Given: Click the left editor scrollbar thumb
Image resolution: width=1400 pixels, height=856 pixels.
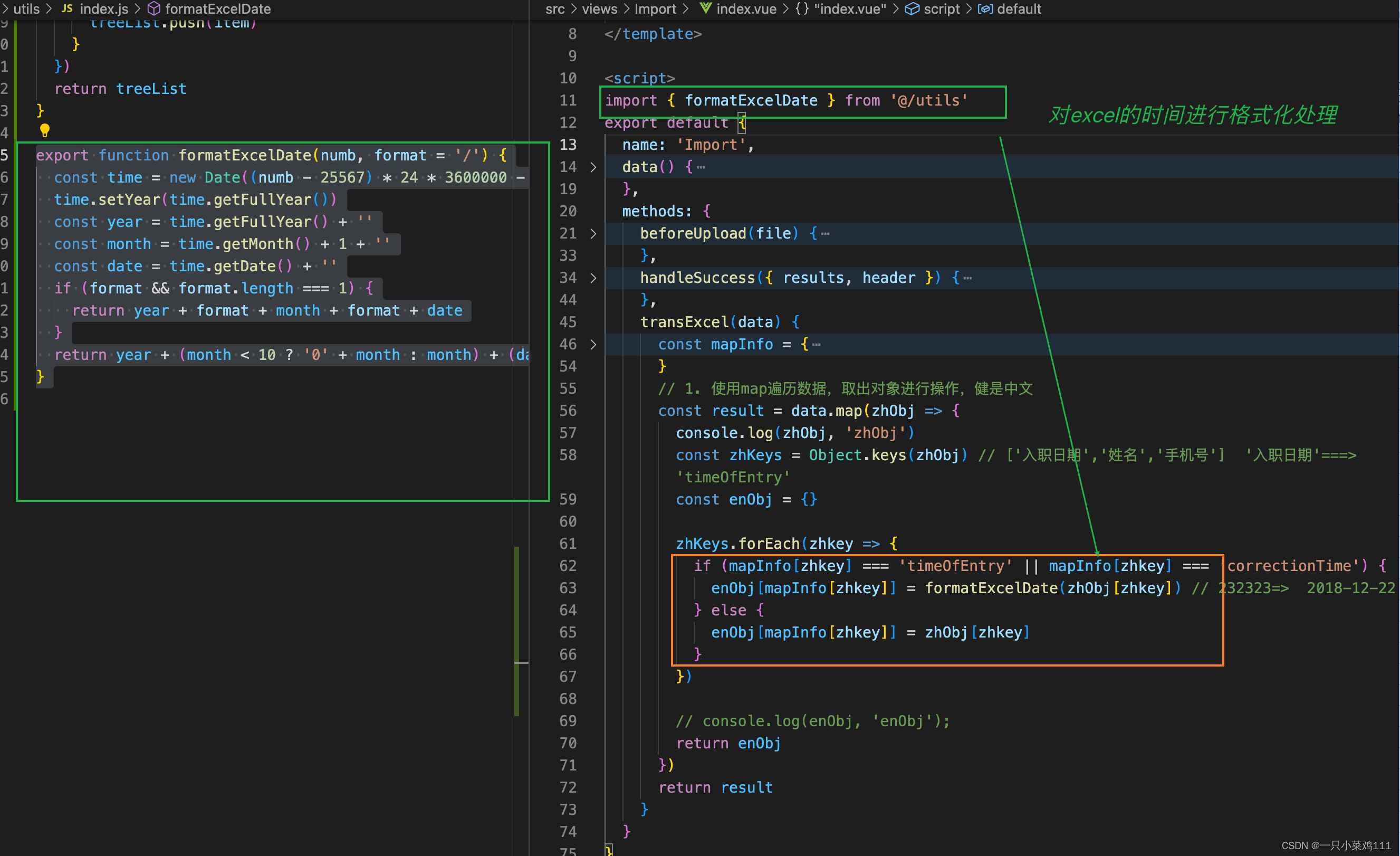Looking at the screenshot, I should [x=516, y=631].
